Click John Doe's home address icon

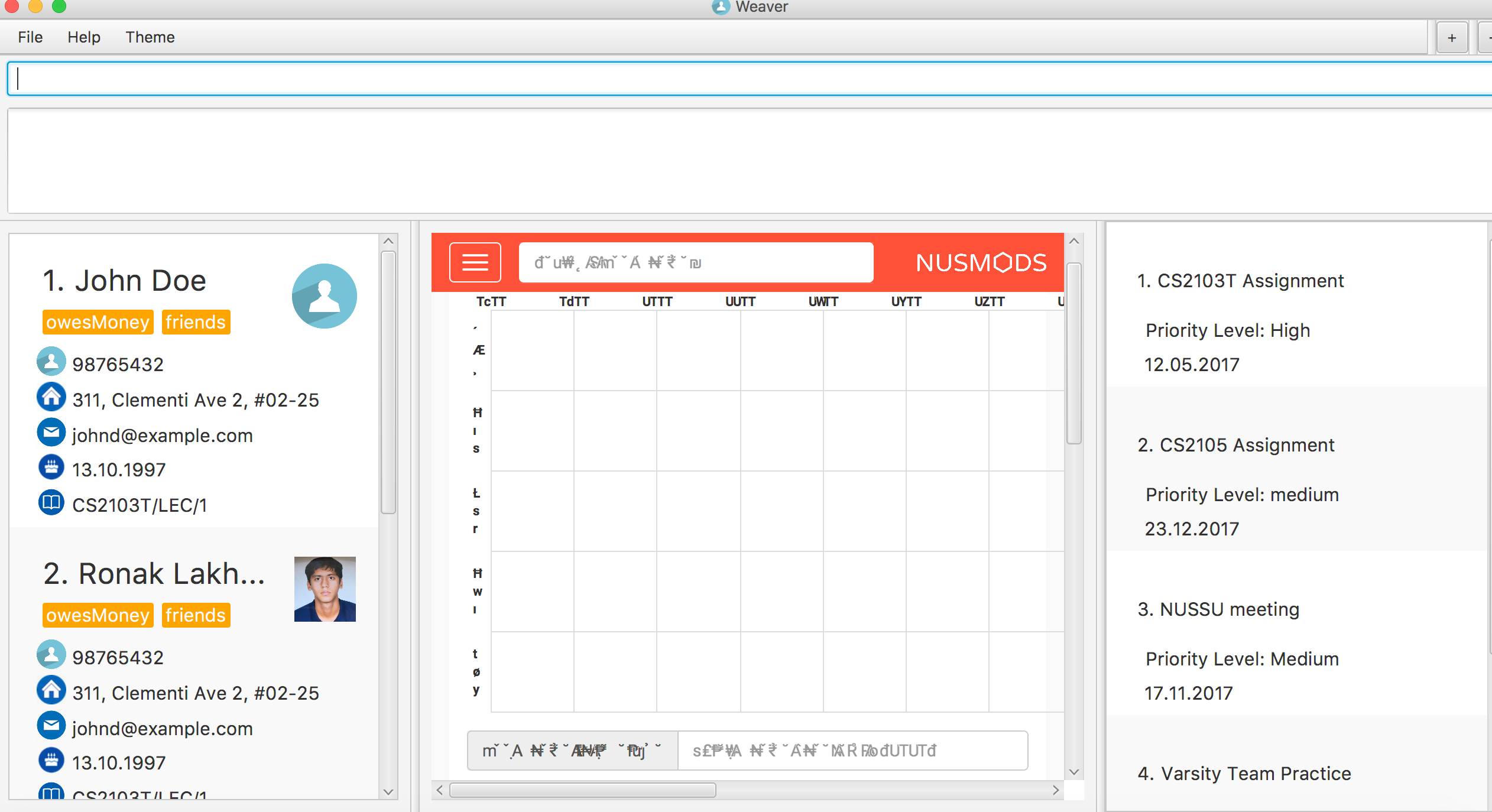tap(51, 397)
